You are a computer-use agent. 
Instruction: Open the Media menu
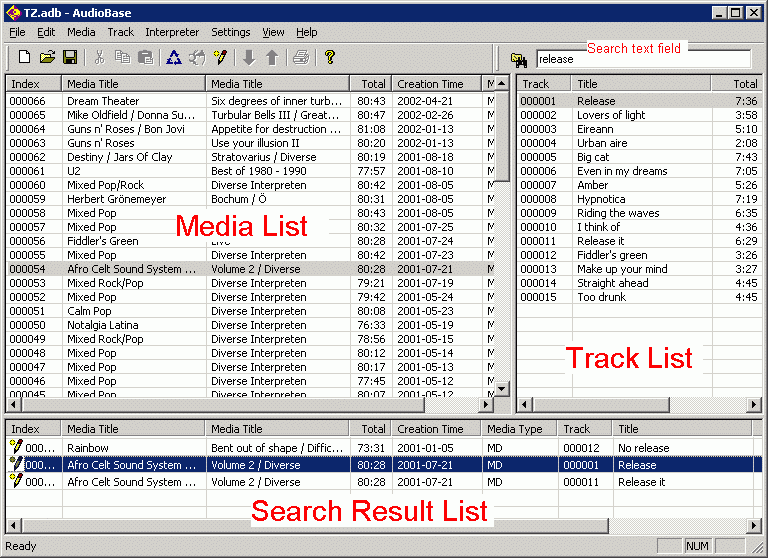pyautogui.click(x=81, y=32)
